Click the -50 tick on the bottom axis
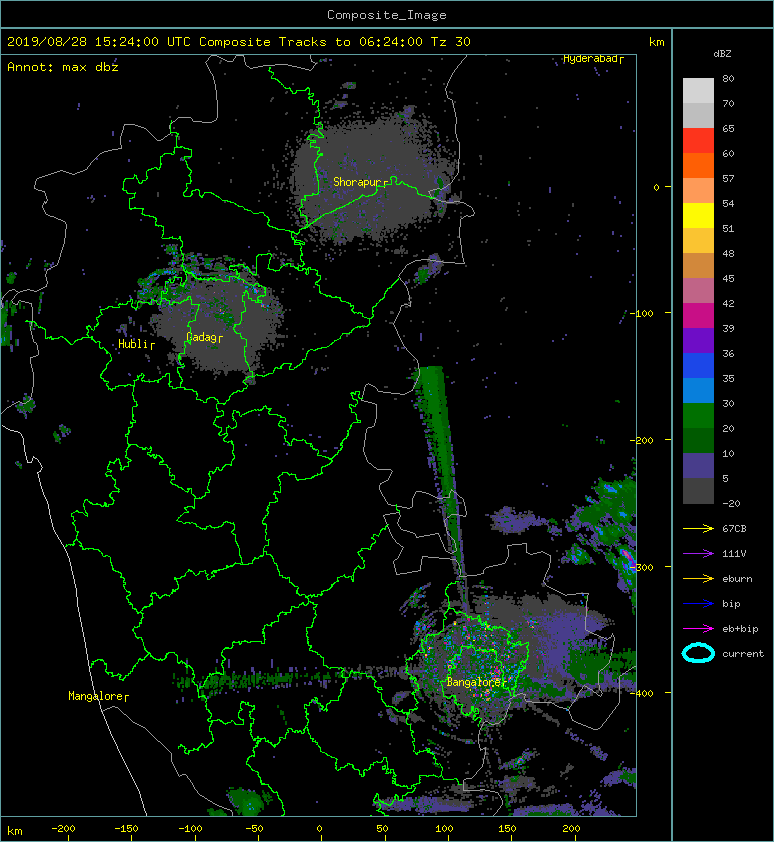Image resolution: width=774 pixels, height=842 pixels. coord(254,829)
